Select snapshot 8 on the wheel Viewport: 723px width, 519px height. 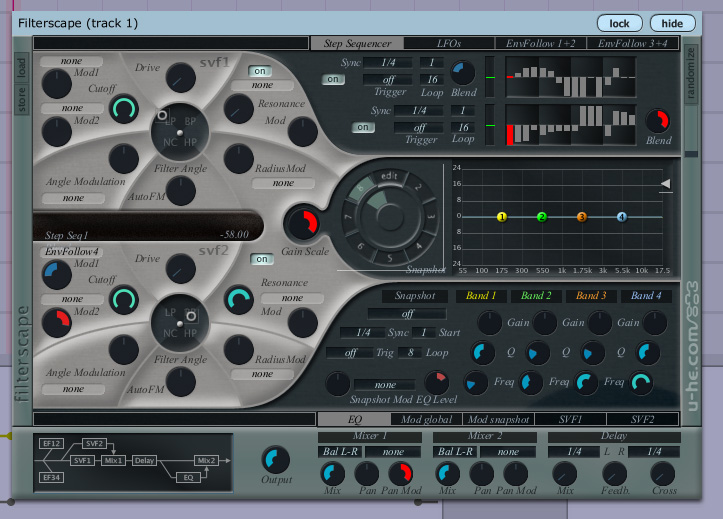pos(361,188)
